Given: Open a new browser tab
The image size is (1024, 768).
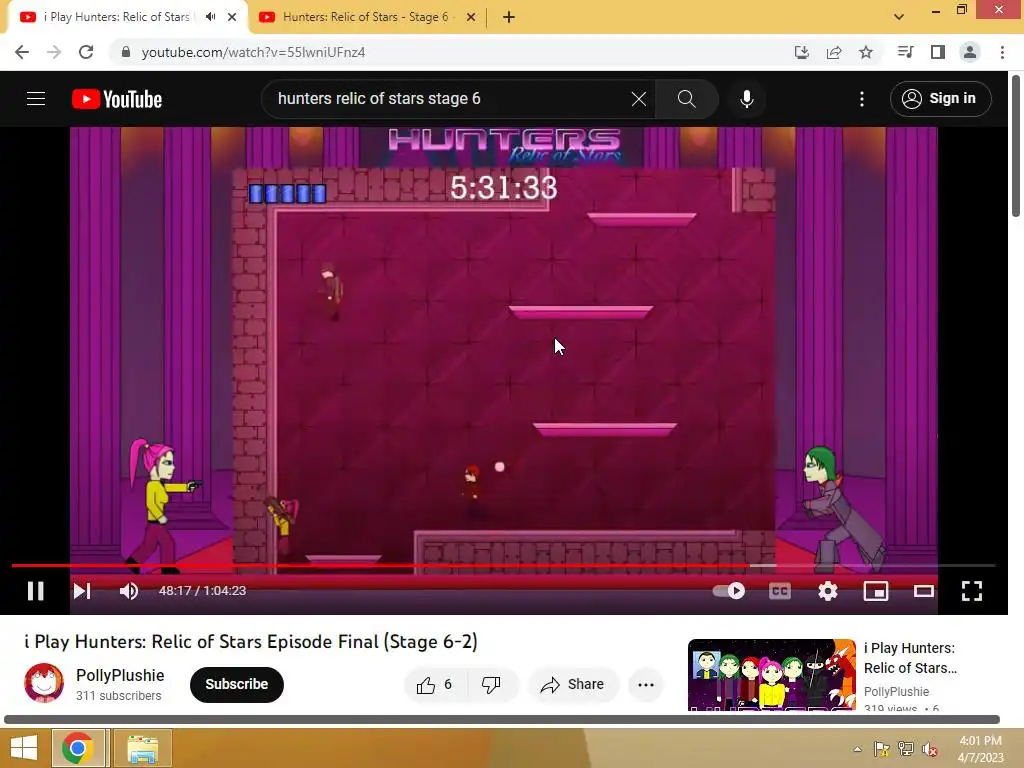Looking at the screenshot, I should 509,17.
